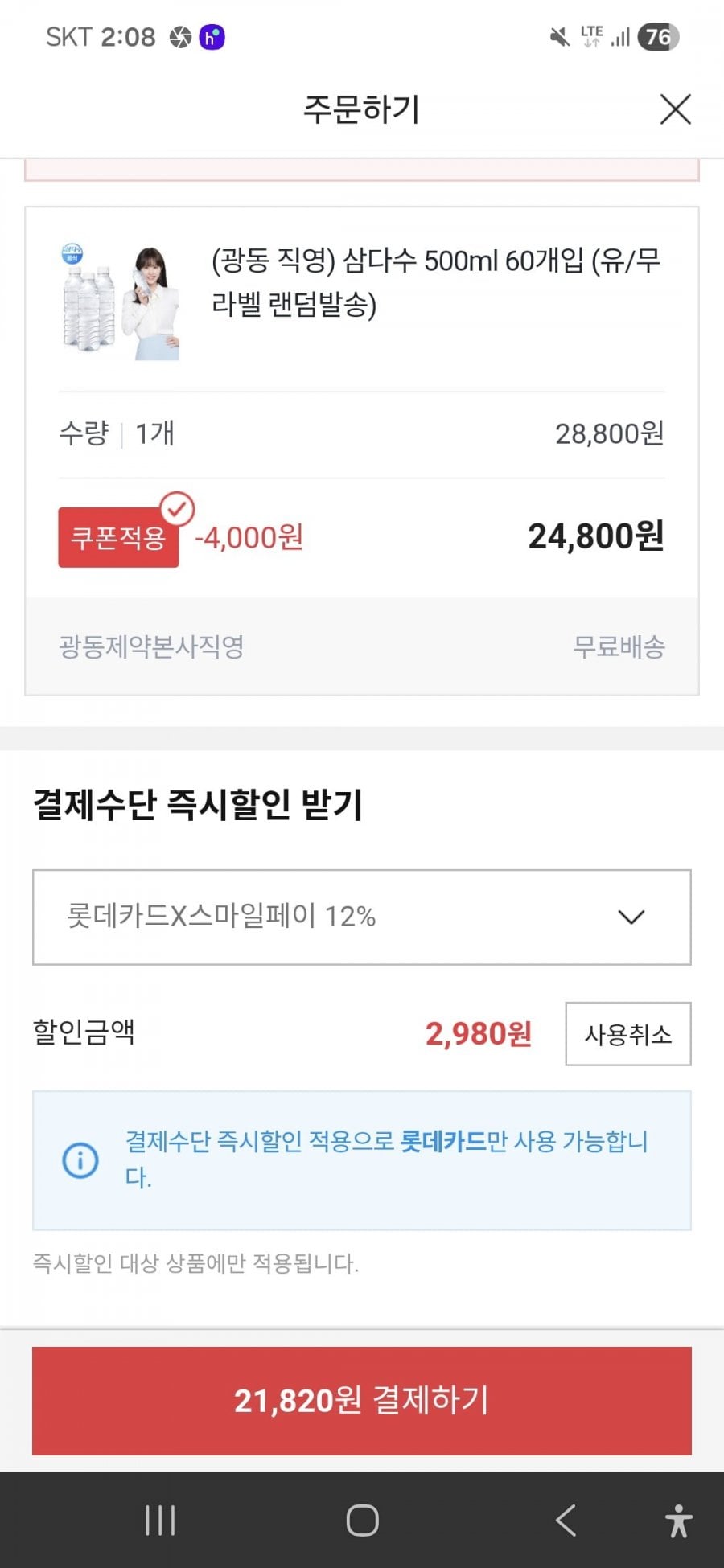The image size is (724, 1568).
Task: Click the 사용취소 button
Action: pyautogui.click(x=627, y=1034)
